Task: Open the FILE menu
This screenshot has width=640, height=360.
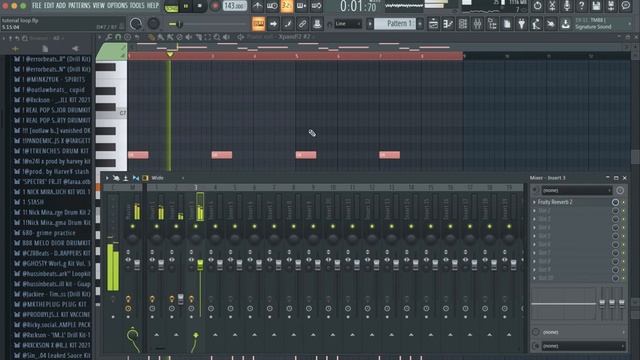Action: pos(37,5)
